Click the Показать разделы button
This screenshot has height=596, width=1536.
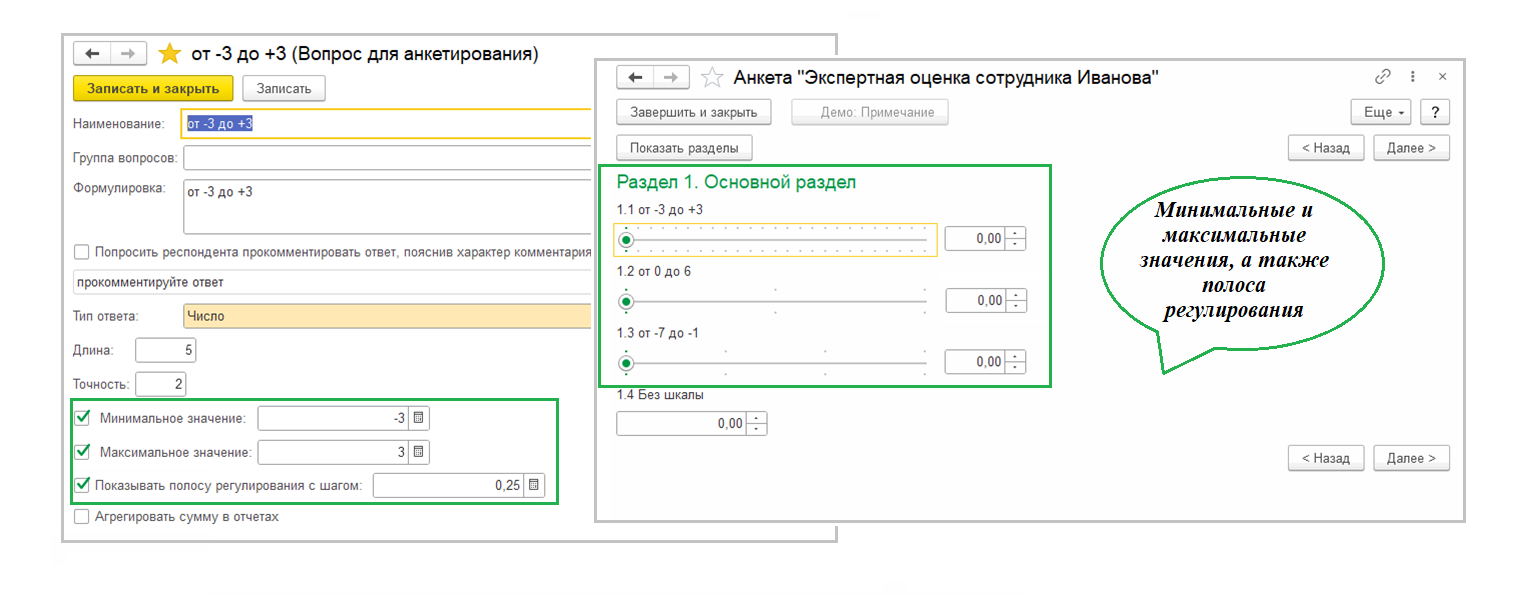tap(684, 148)
